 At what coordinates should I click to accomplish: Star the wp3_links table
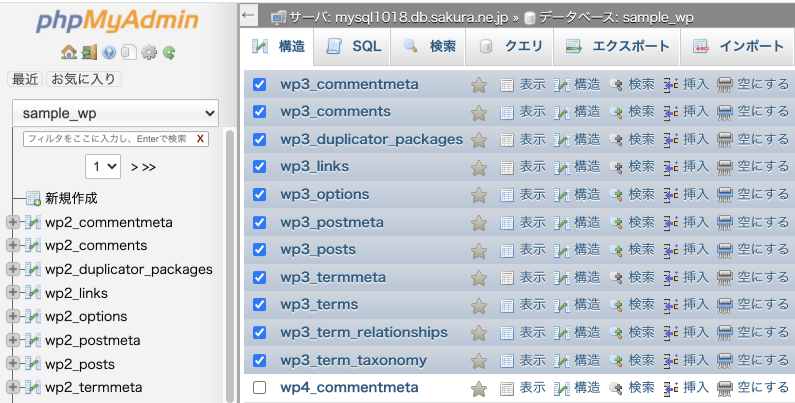(x=479, y=168)
